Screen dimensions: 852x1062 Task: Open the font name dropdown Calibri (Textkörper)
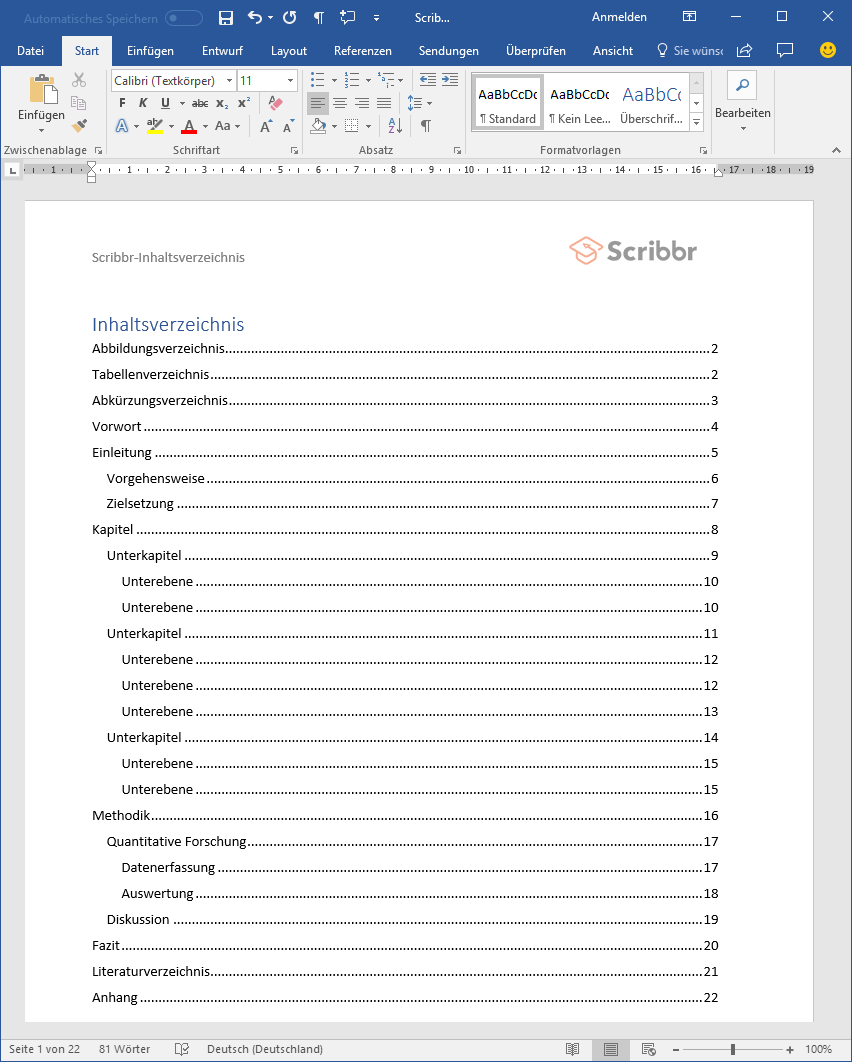point(229,81)
